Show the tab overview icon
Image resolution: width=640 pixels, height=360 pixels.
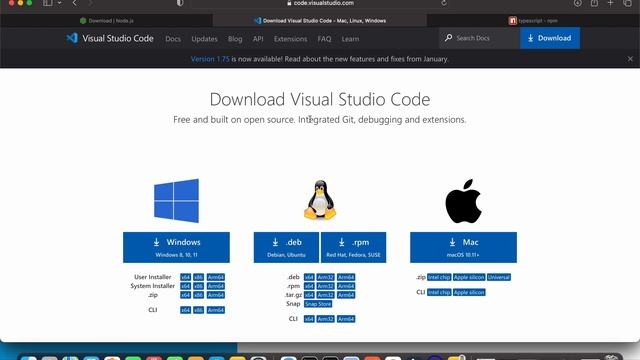coord(628,3)
